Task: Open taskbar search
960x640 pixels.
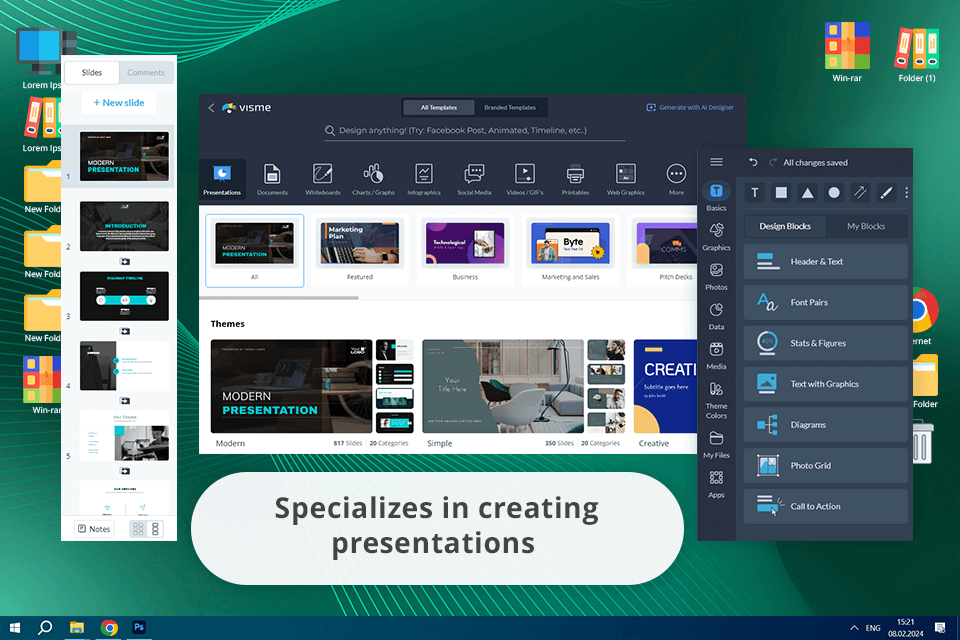Action: (x=45, y=628)
